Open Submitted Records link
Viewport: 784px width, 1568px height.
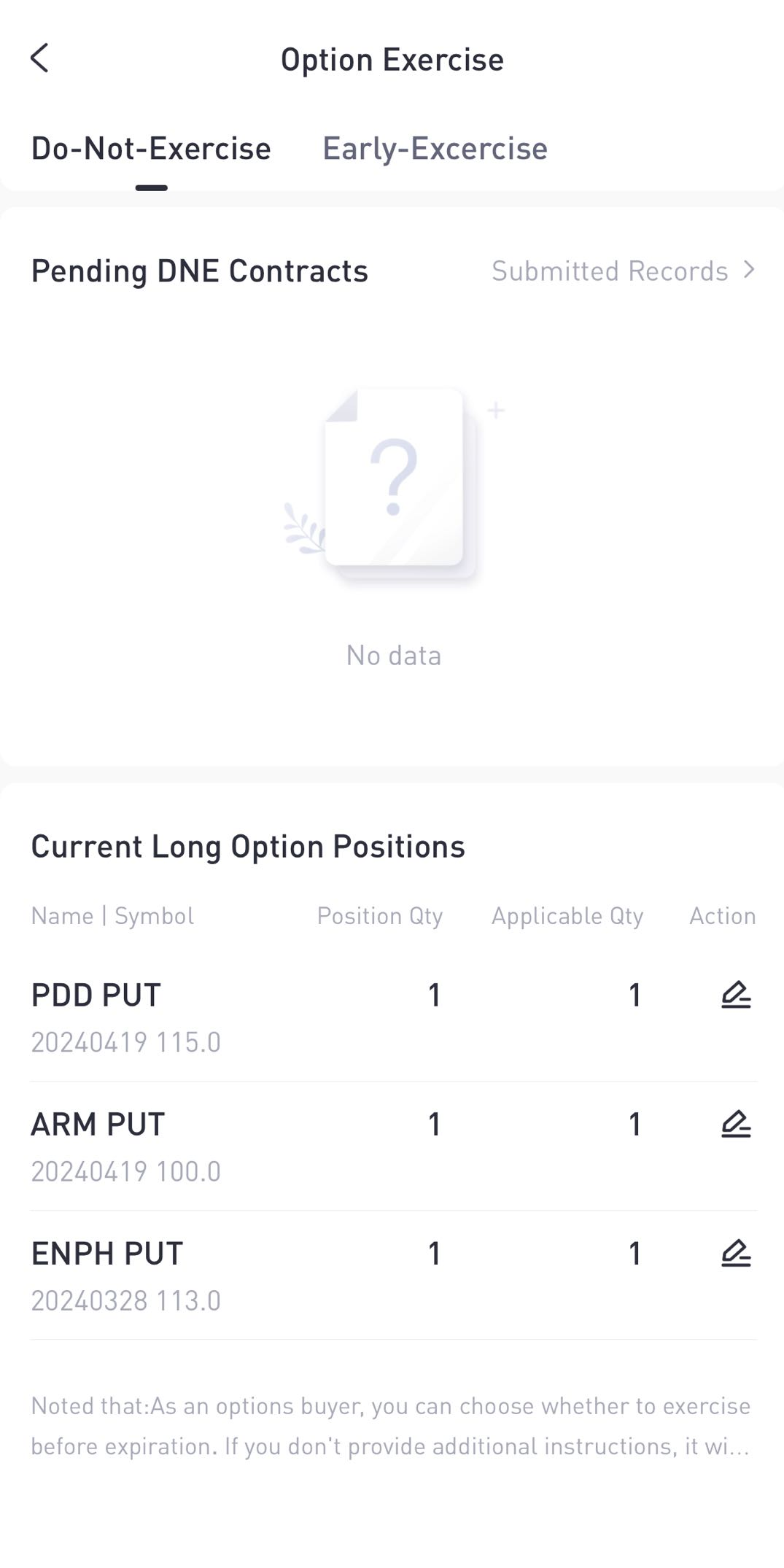(x=610, y=271)
